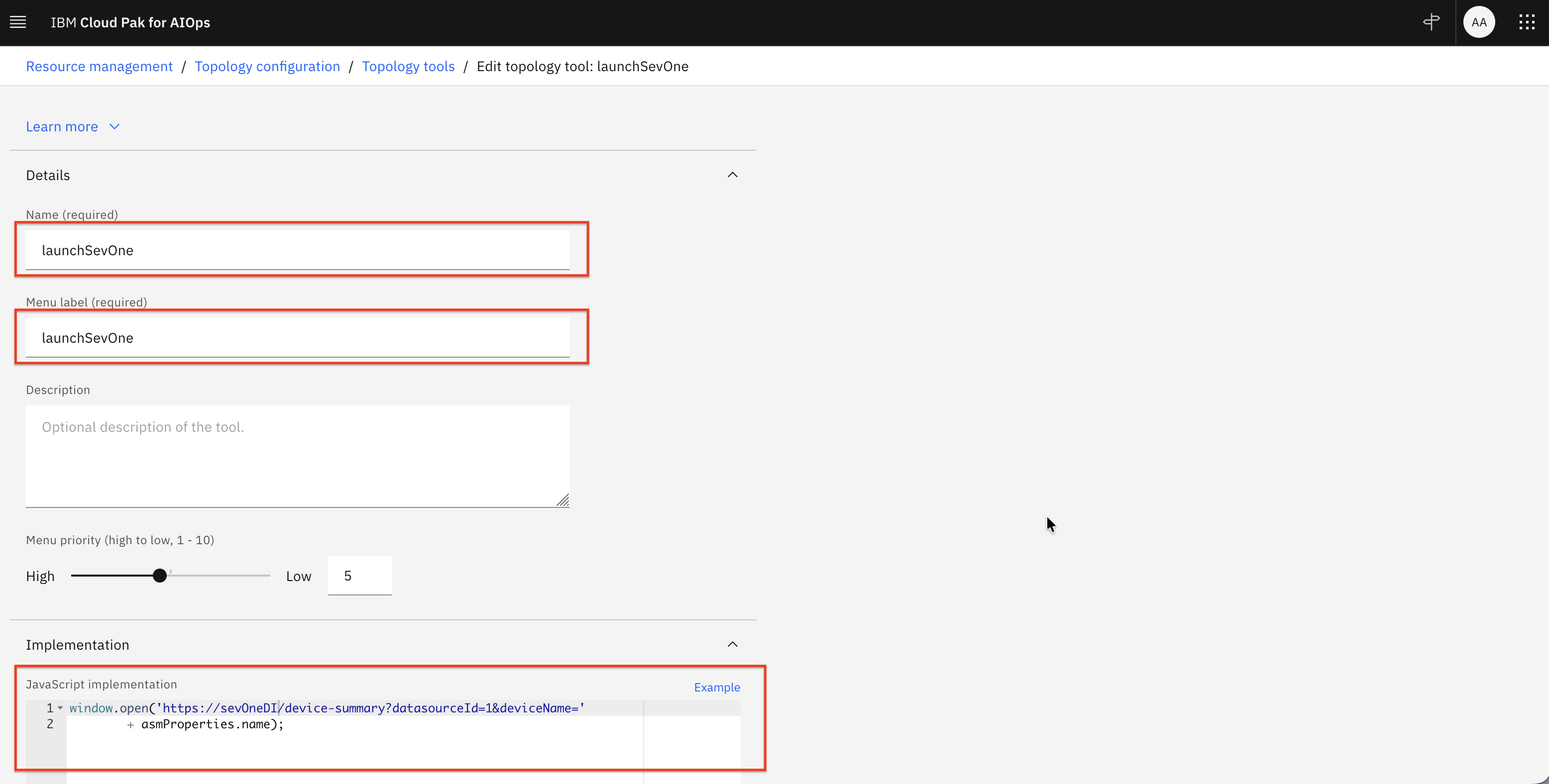Click the description field resize grip
This screenshot has height=784, width=1549.
[563, 500]
